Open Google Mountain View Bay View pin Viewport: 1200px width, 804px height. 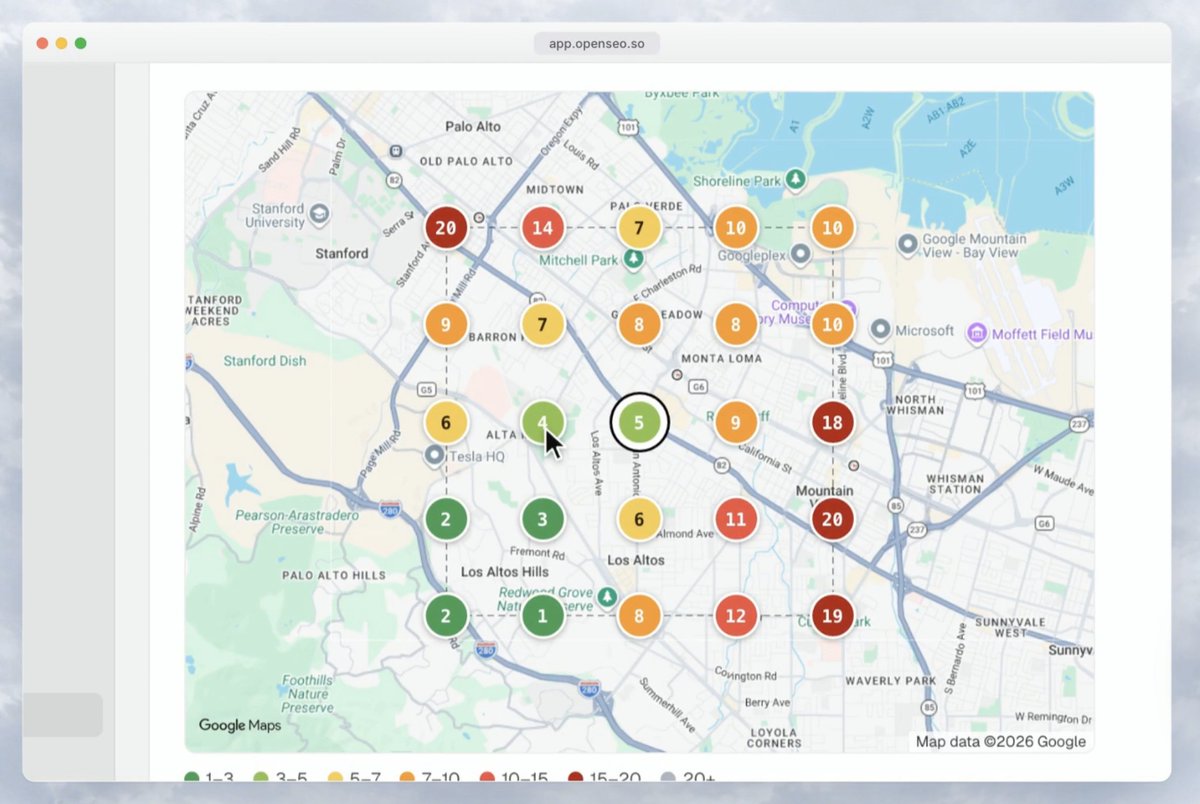coord(908,244)
